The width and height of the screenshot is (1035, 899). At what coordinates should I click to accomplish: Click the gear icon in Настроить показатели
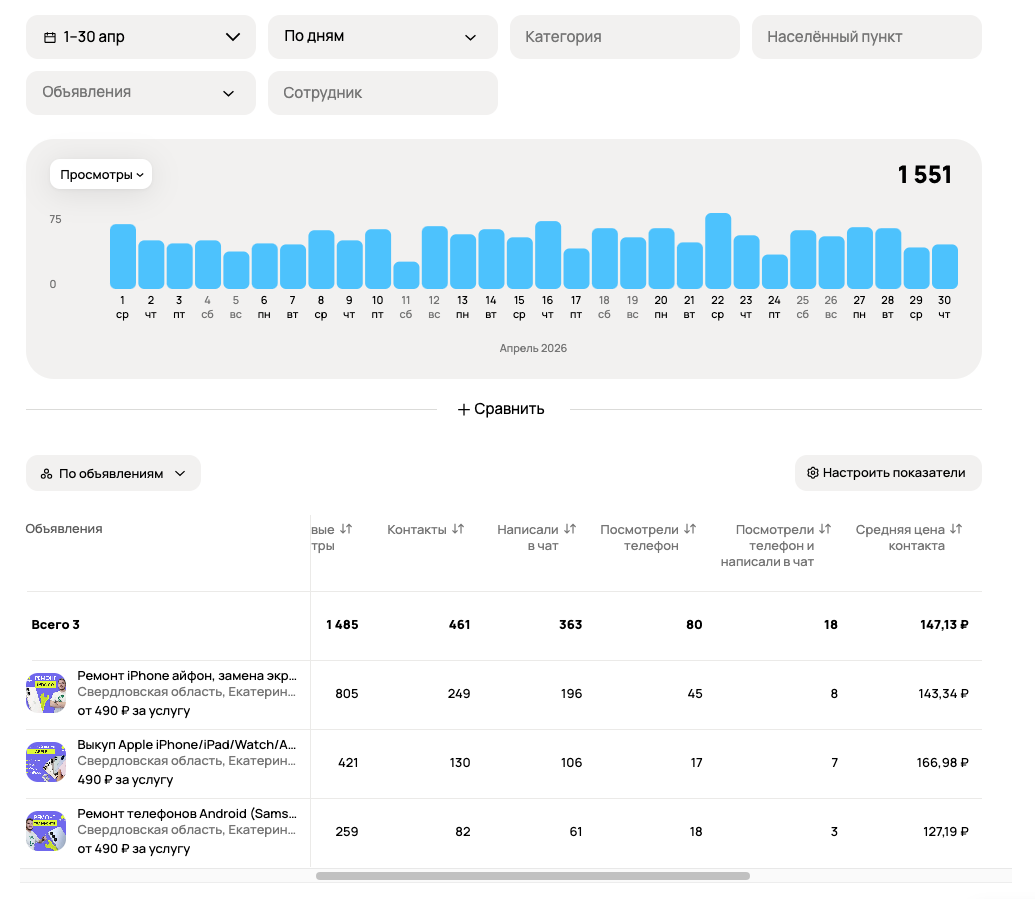click(813, 473)
